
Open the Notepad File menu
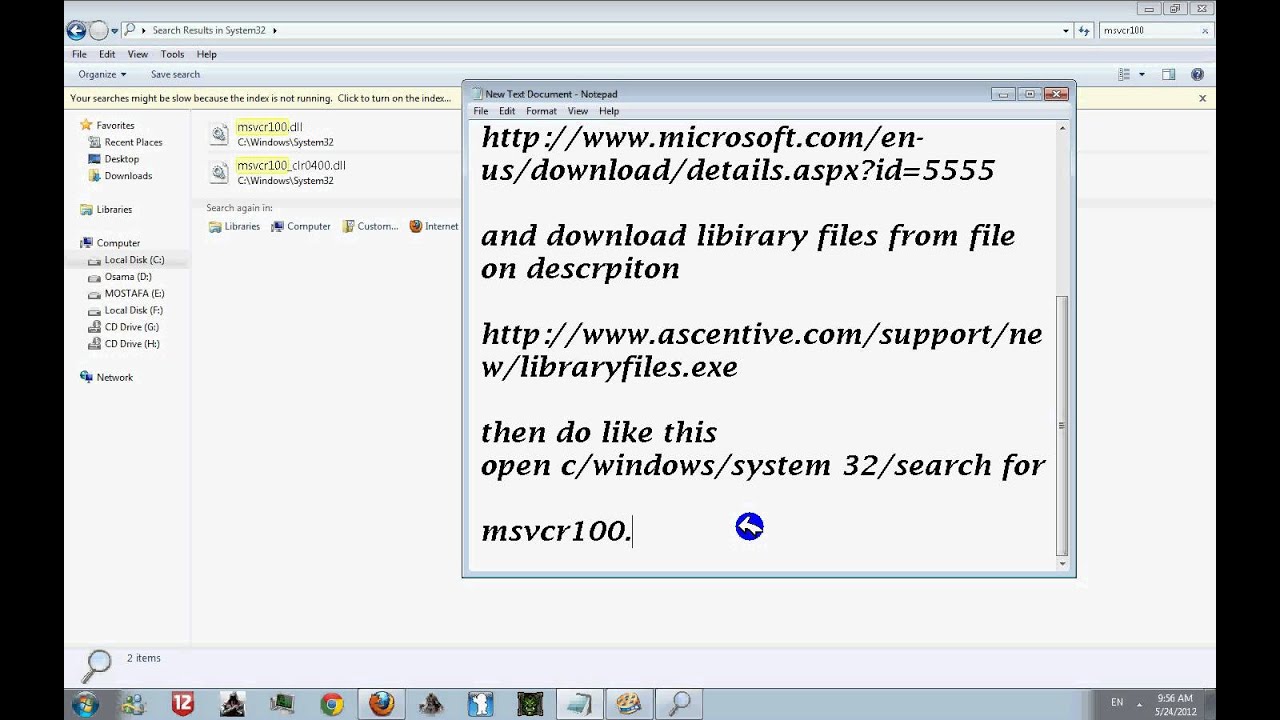point(481,111)
